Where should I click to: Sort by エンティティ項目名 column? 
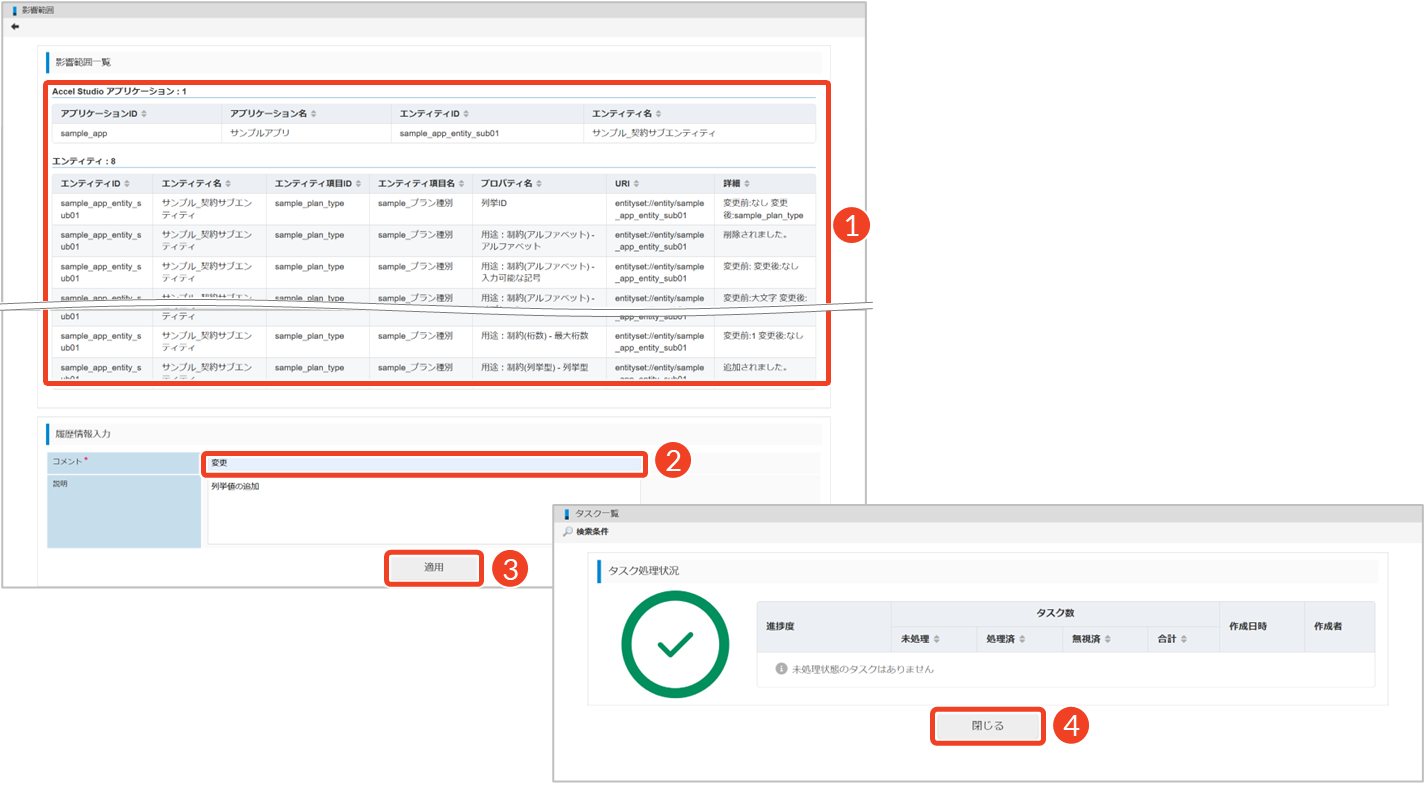tap(461, 184)
